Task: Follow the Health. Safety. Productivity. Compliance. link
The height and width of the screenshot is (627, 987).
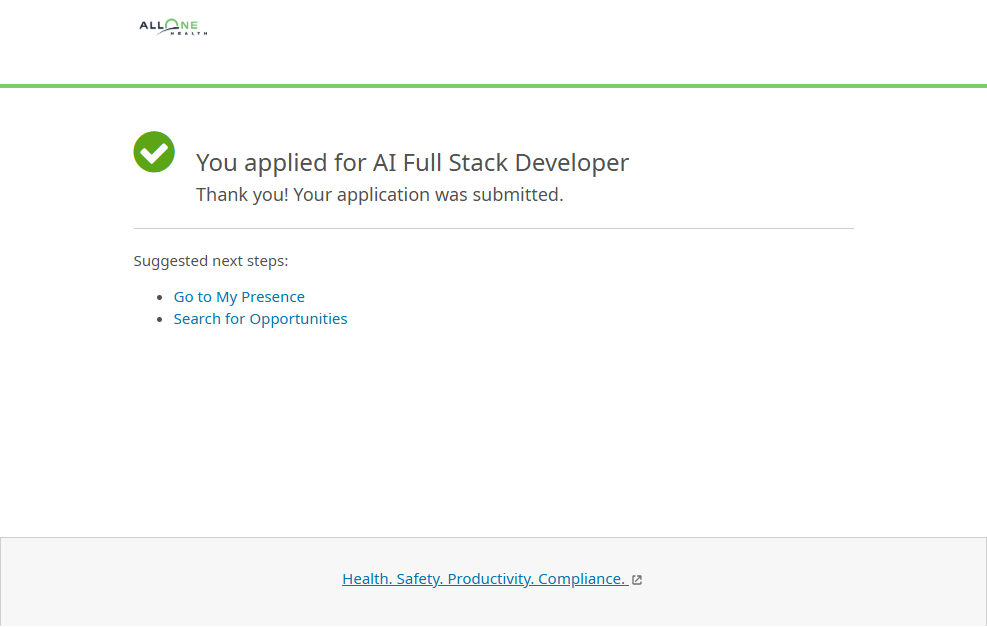Action: click(x=484, y=579)
